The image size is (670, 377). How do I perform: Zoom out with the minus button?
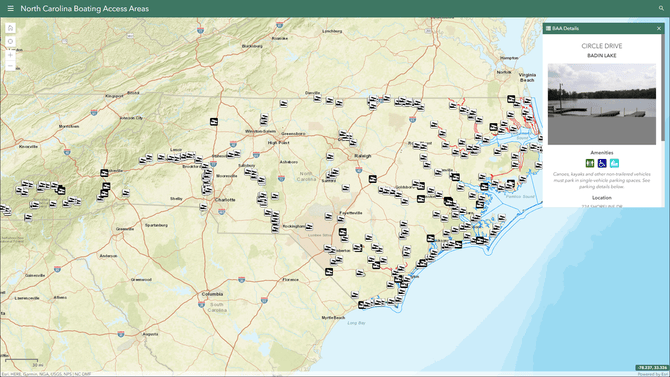click(10, 66)
